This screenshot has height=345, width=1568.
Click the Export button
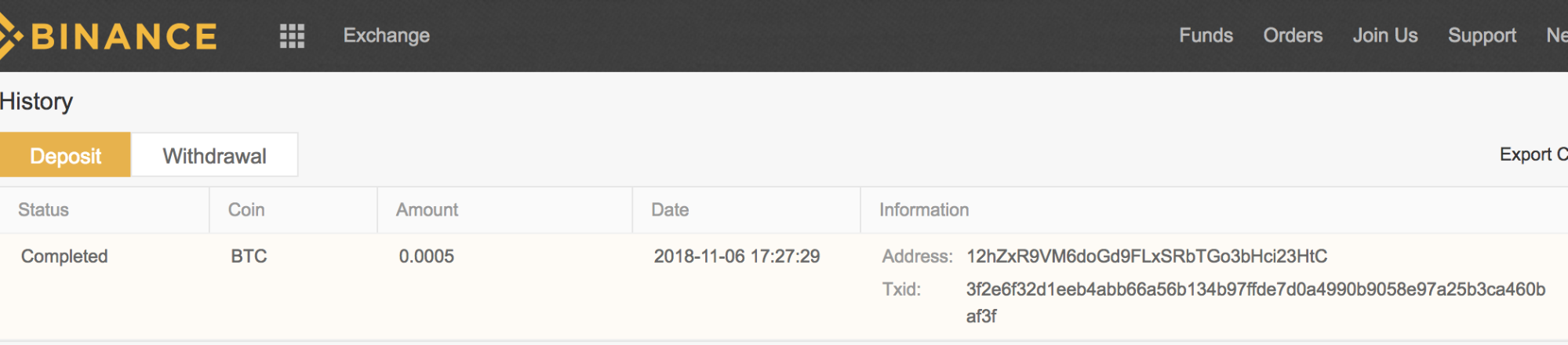click(x=1533, y=154)
